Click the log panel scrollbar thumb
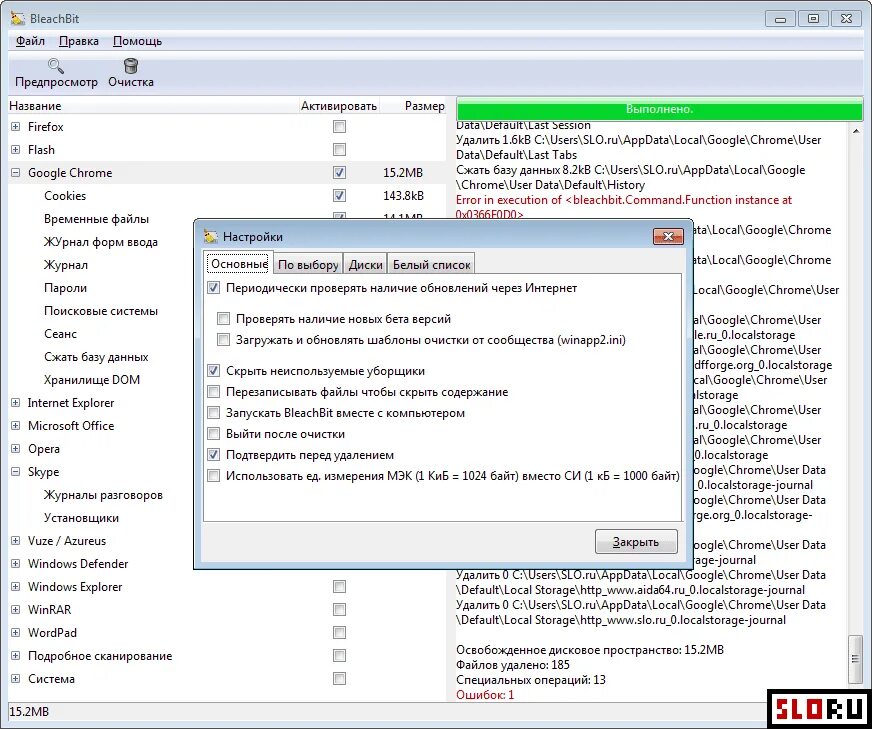 (855, 659)
